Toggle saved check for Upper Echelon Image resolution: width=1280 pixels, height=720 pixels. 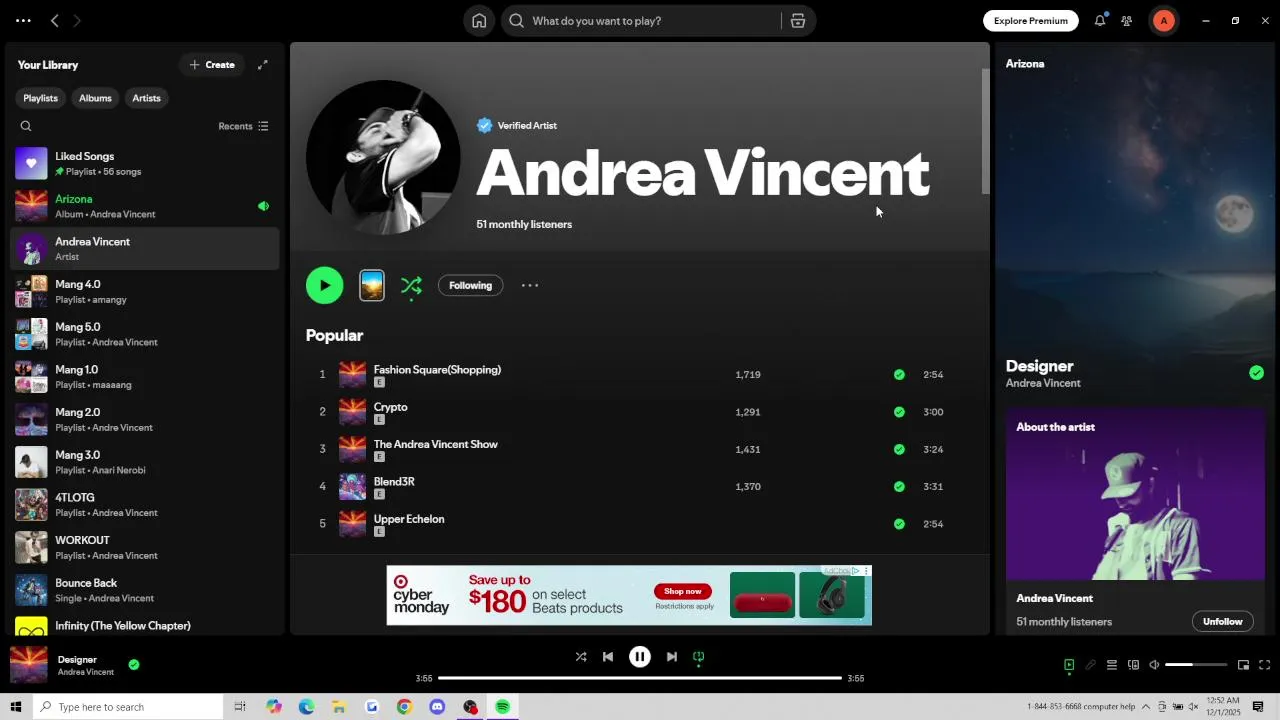[899, 524]
